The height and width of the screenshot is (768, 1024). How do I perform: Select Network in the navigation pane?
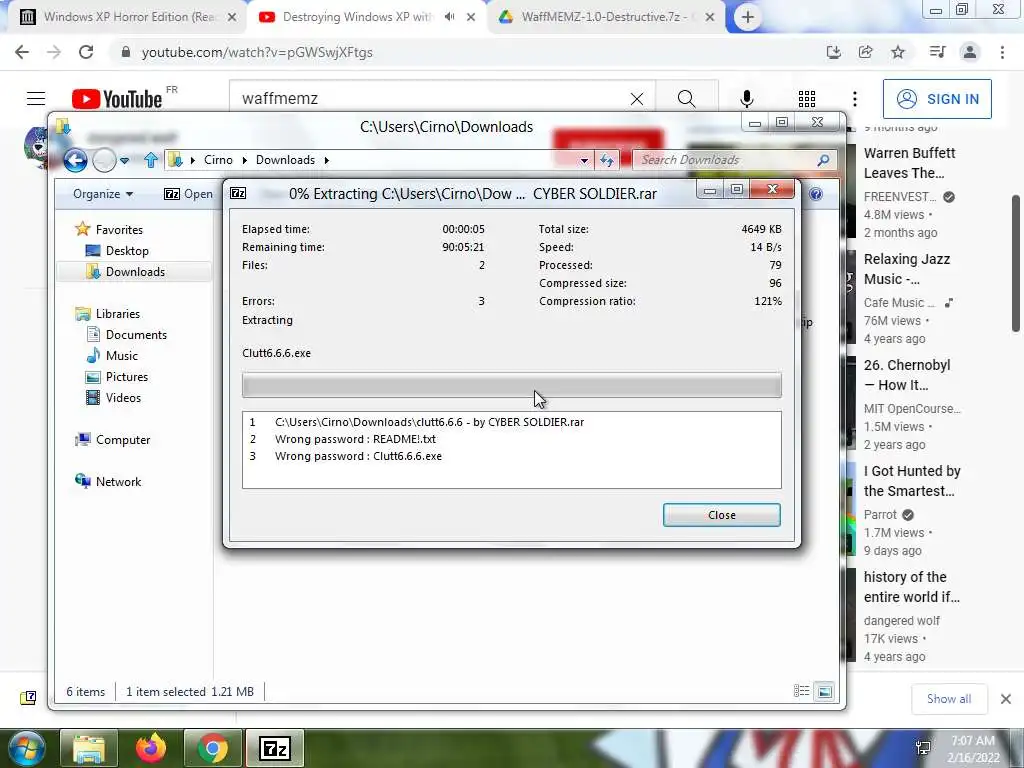118,481
